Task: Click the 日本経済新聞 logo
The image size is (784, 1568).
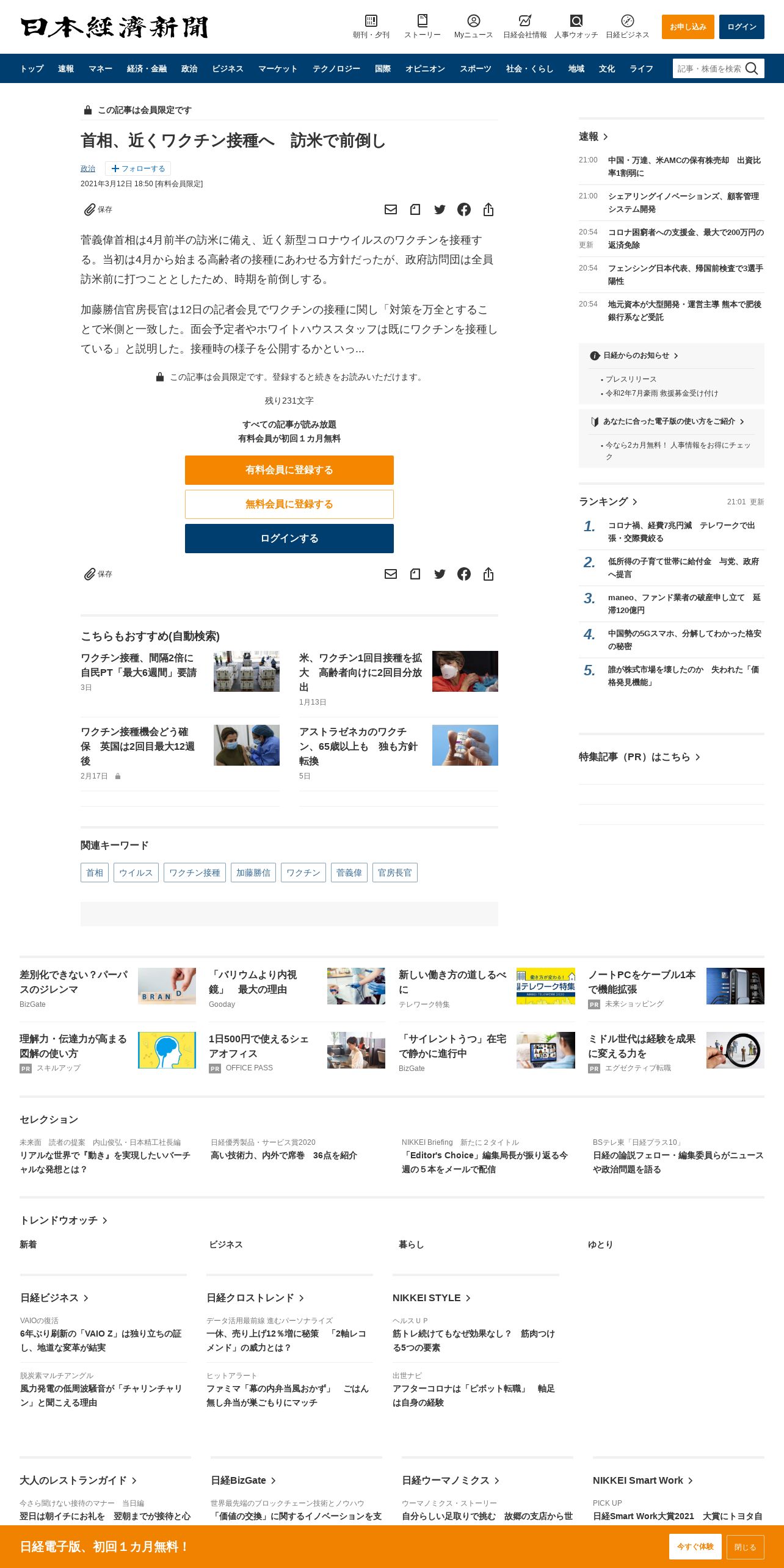Action: 114,27
